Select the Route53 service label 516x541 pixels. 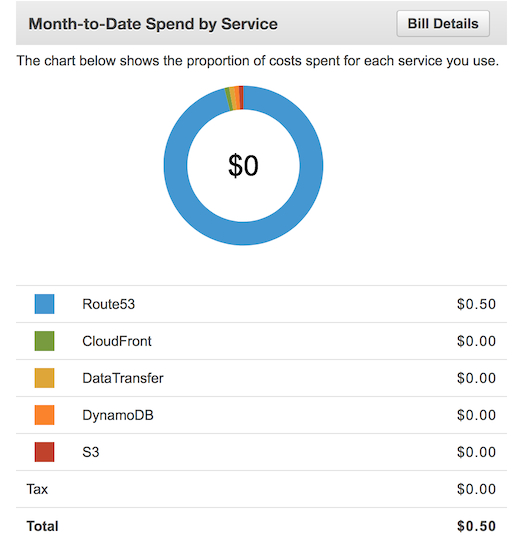(108, 304)
